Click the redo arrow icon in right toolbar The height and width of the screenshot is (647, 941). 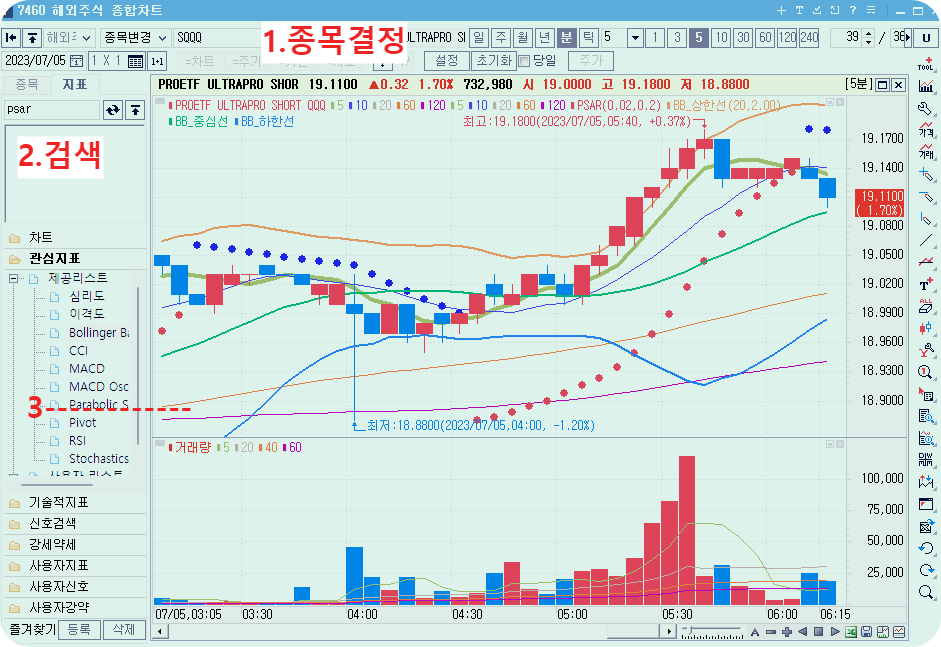tap(926, 570)
